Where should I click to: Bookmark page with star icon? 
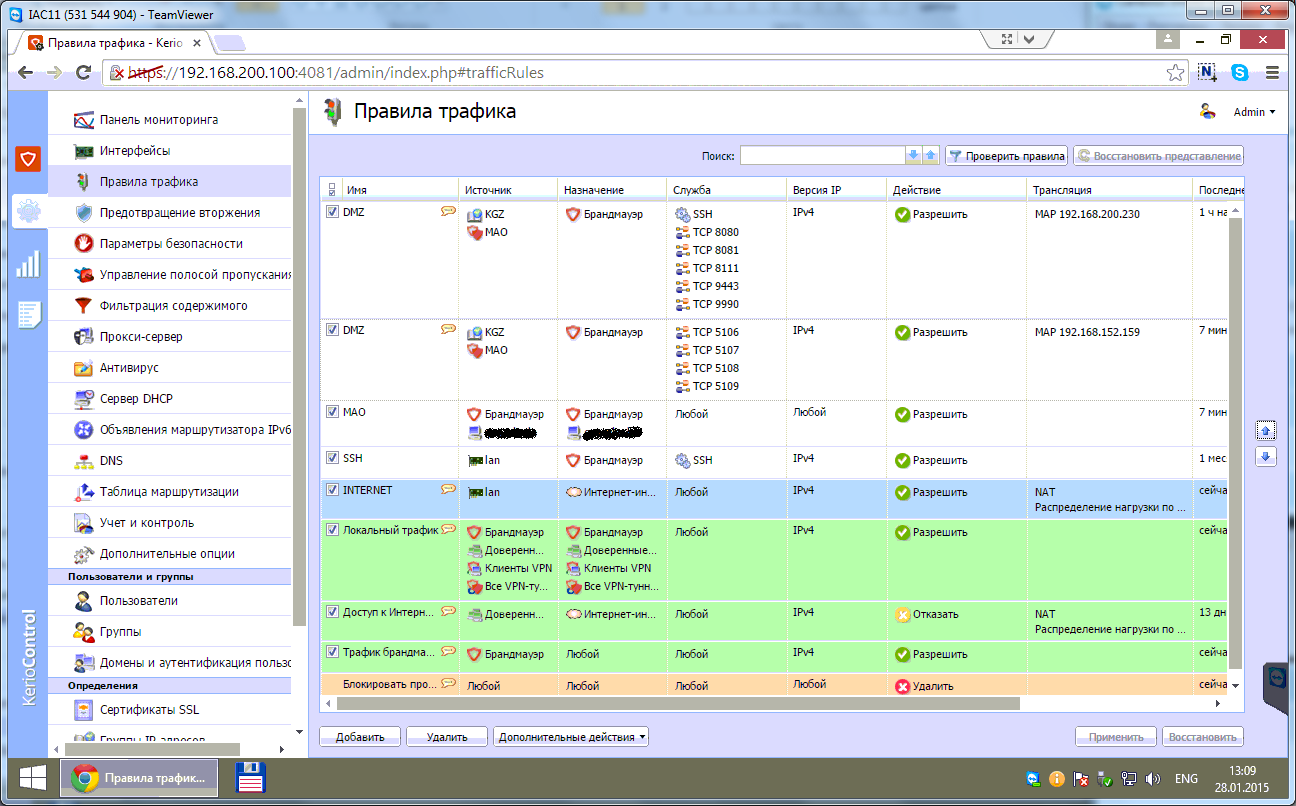[1176, 73]
